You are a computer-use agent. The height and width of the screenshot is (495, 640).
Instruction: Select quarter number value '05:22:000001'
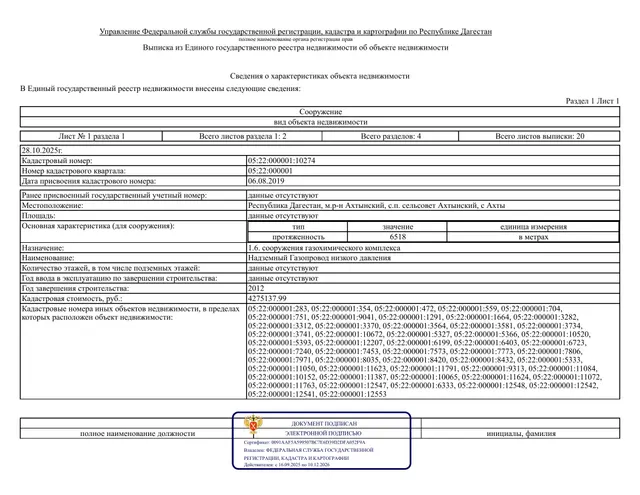tap(270, 171)
